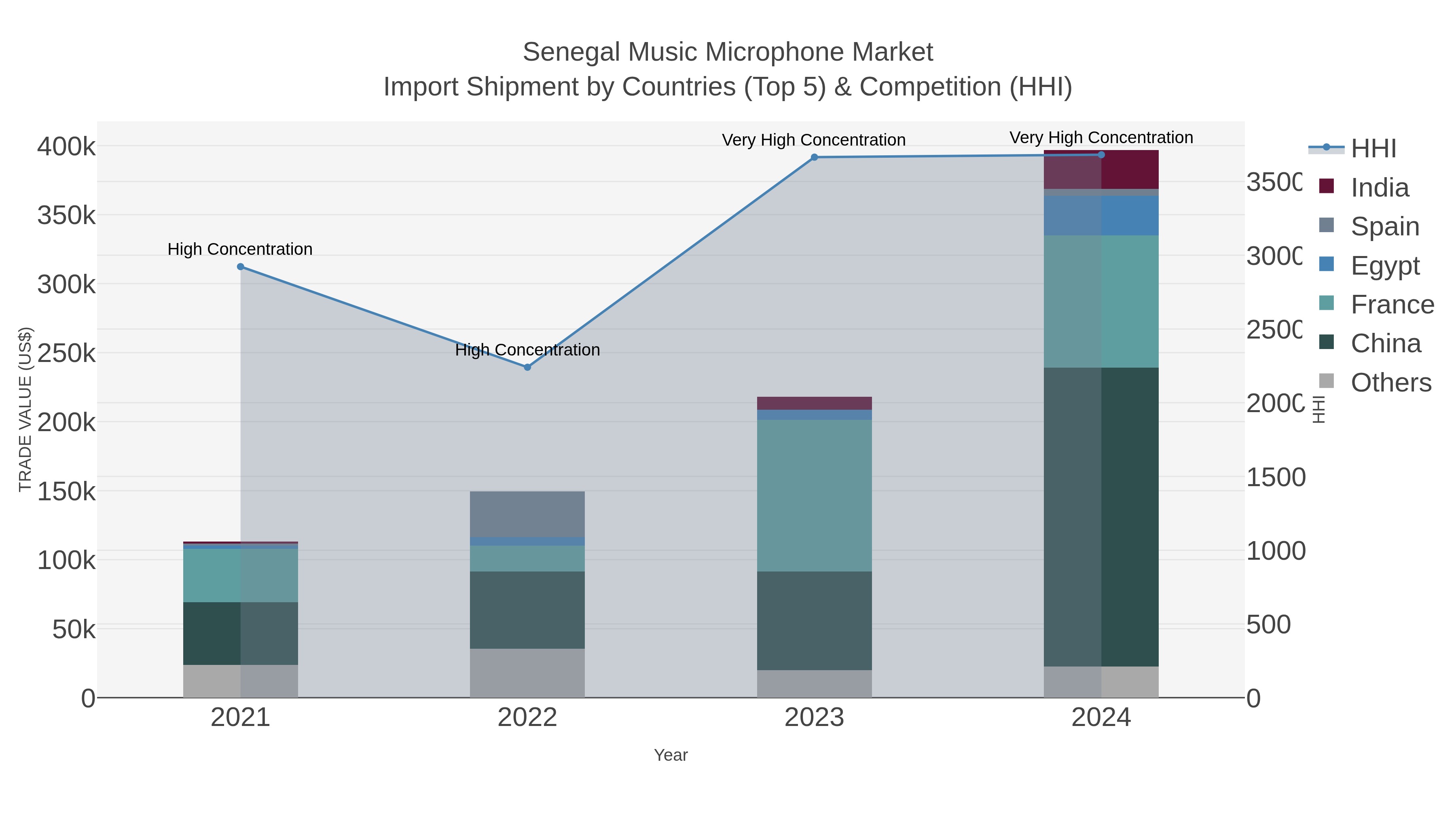1456x819 pixels.
Task: Click the 2024 Others bar segment
Action: tap(1101, 682)
